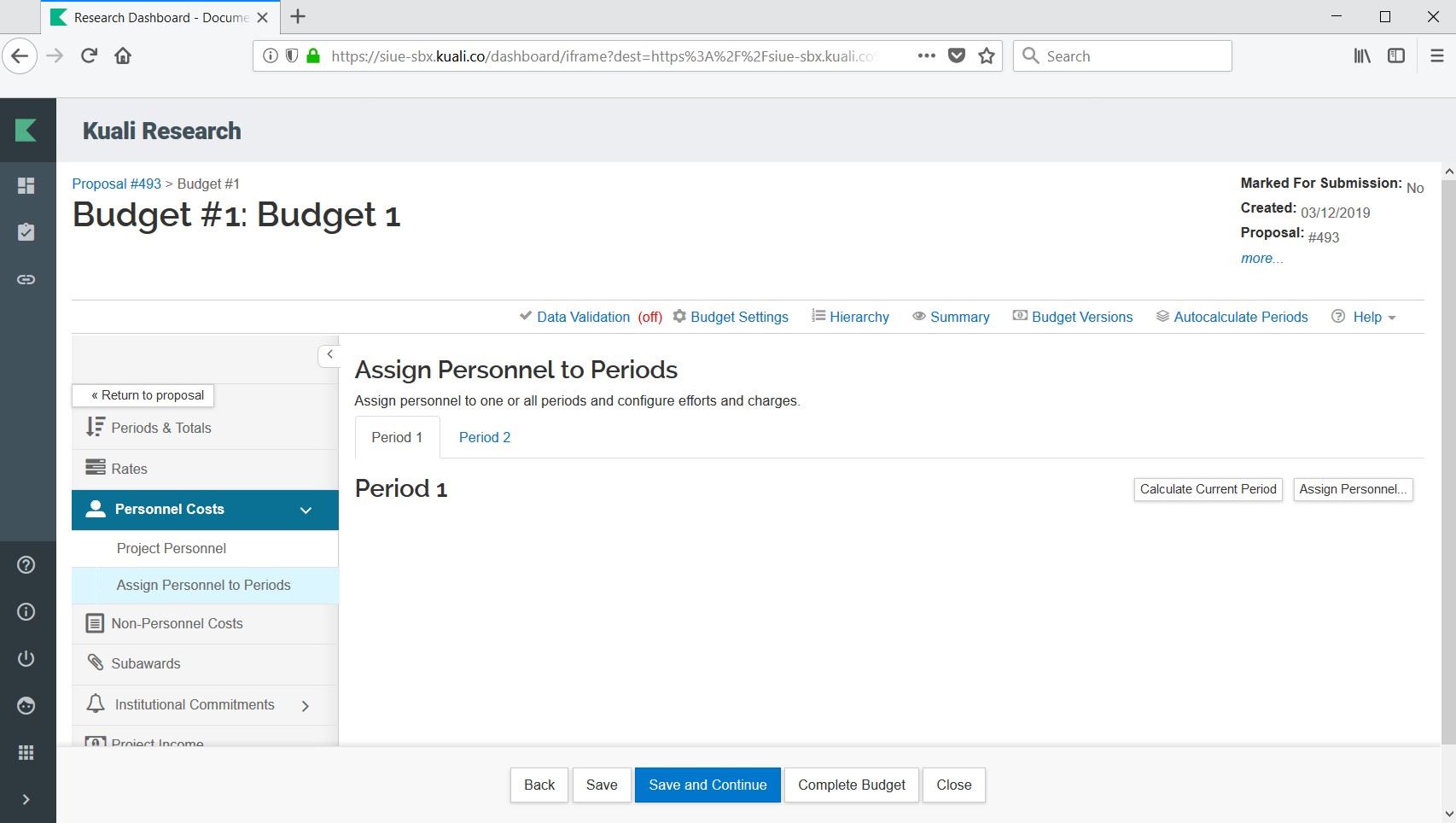
Task: Click the chain link icon in sidebar
Action: [x=26, y=279]
